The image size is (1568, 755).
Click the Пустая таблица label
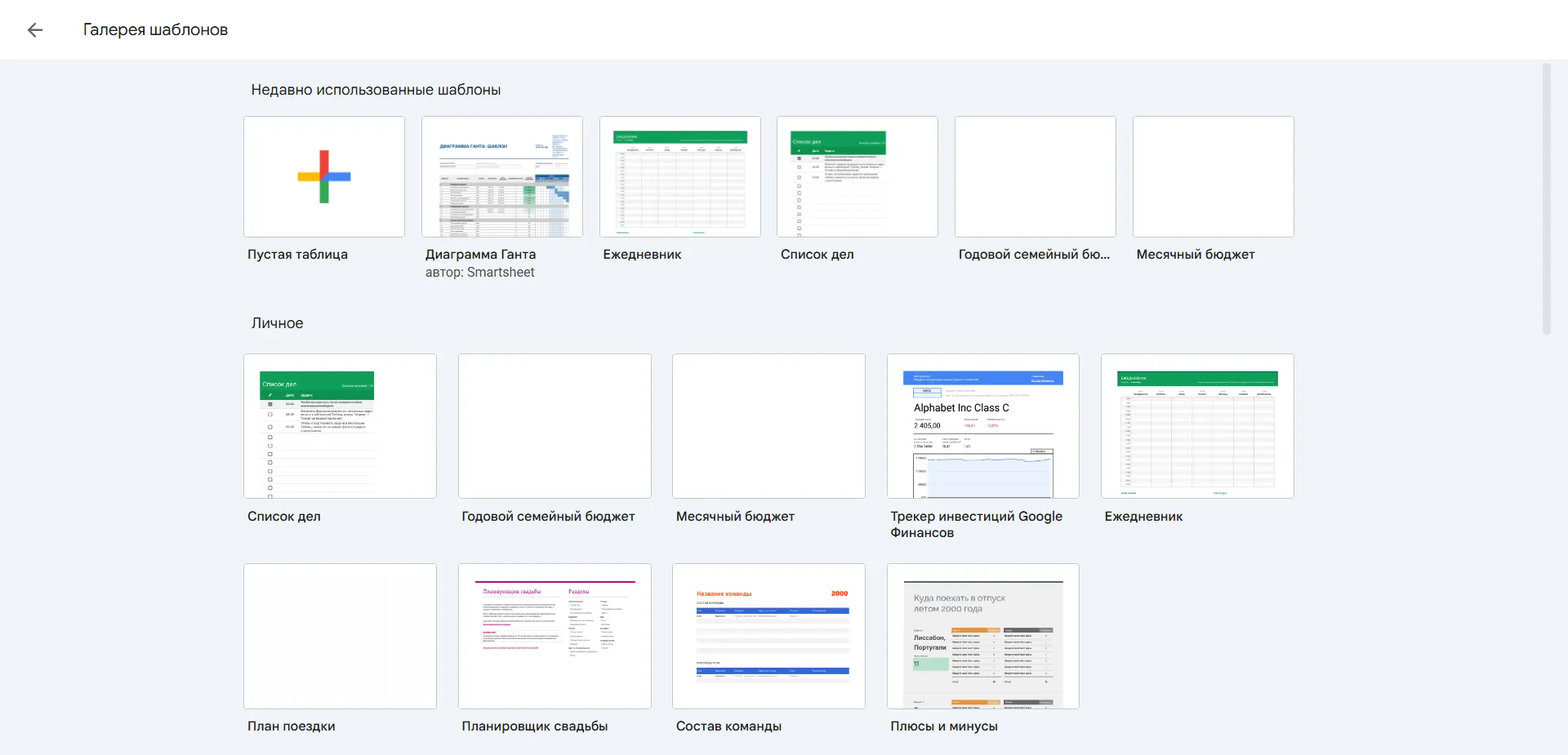297,255
